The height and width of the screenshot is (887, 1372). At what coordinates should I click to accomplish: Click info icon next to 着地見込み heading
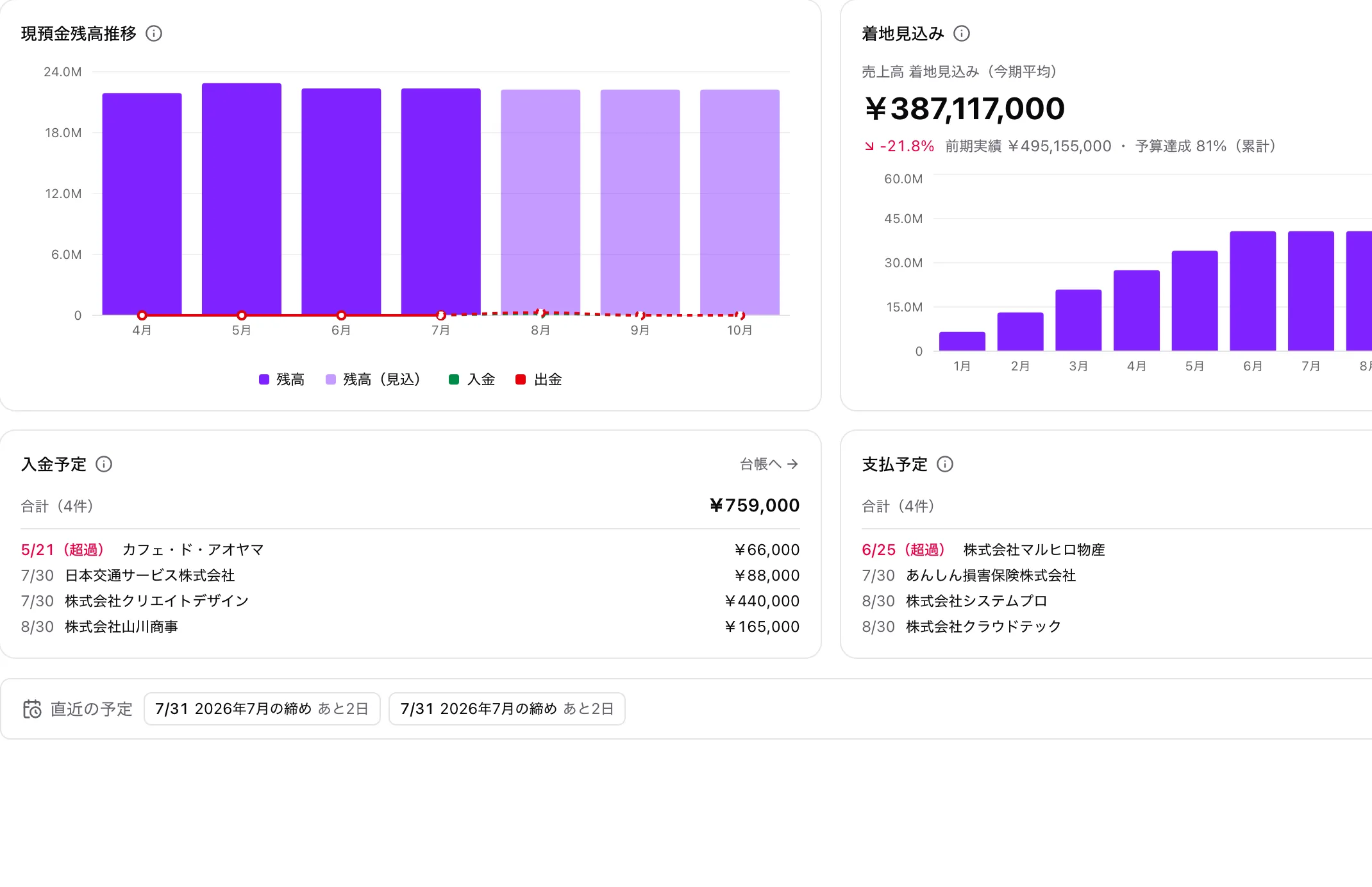point(962,33)
